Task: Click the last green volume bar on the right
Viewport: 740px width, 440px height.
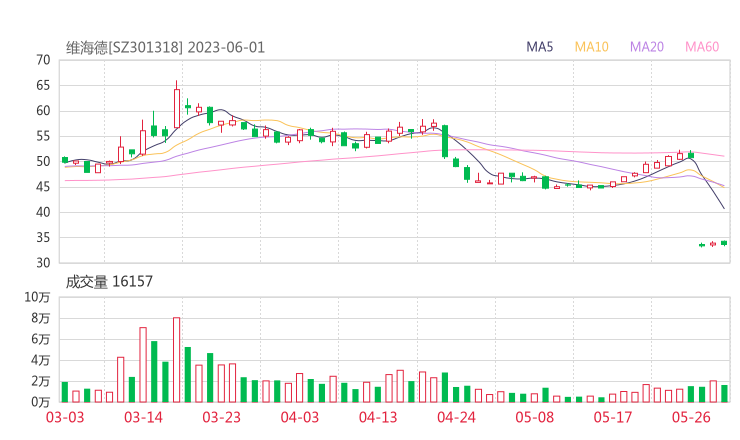Action: (x=724, y=394)
